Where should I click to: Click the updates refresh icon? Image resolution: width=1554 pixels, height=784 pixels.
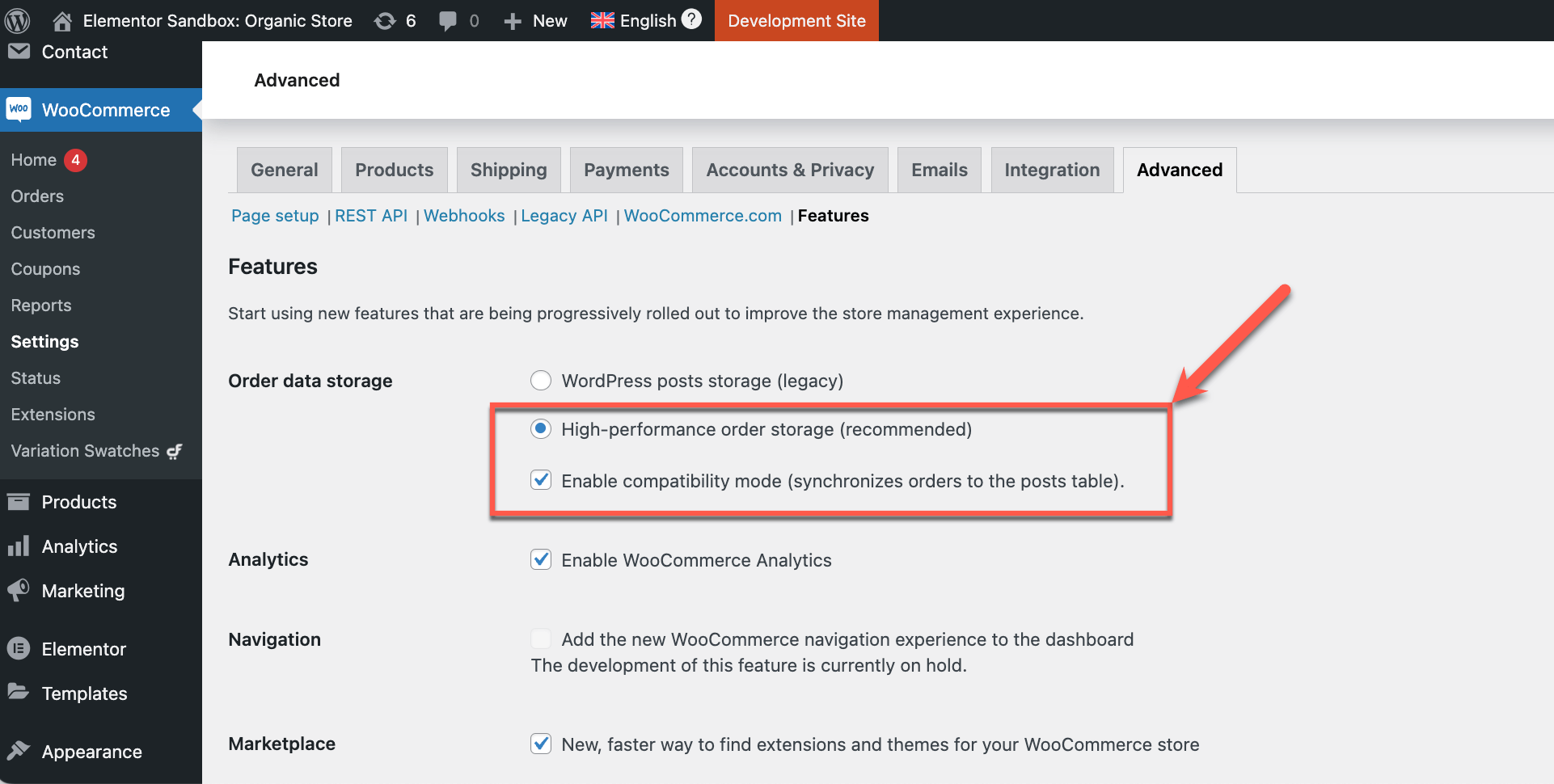[x=385, y=21]
